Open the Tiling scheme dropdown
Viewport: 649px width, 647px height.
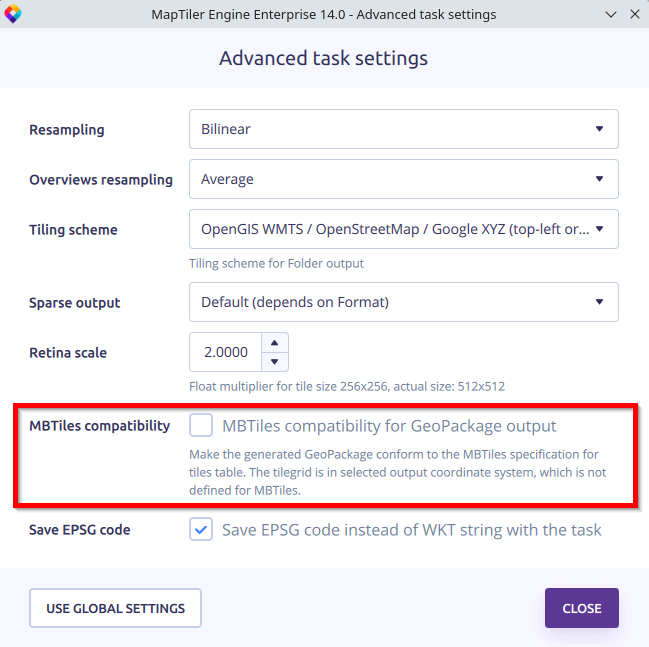pos(403,229)
